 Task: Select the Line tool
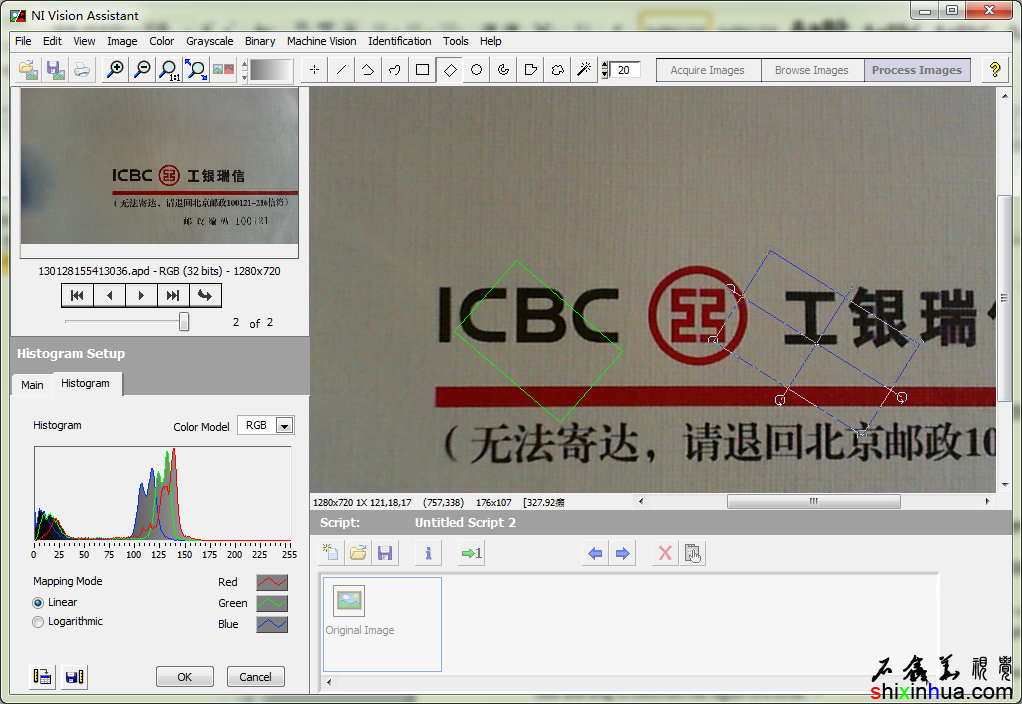(x=341, y=70)
